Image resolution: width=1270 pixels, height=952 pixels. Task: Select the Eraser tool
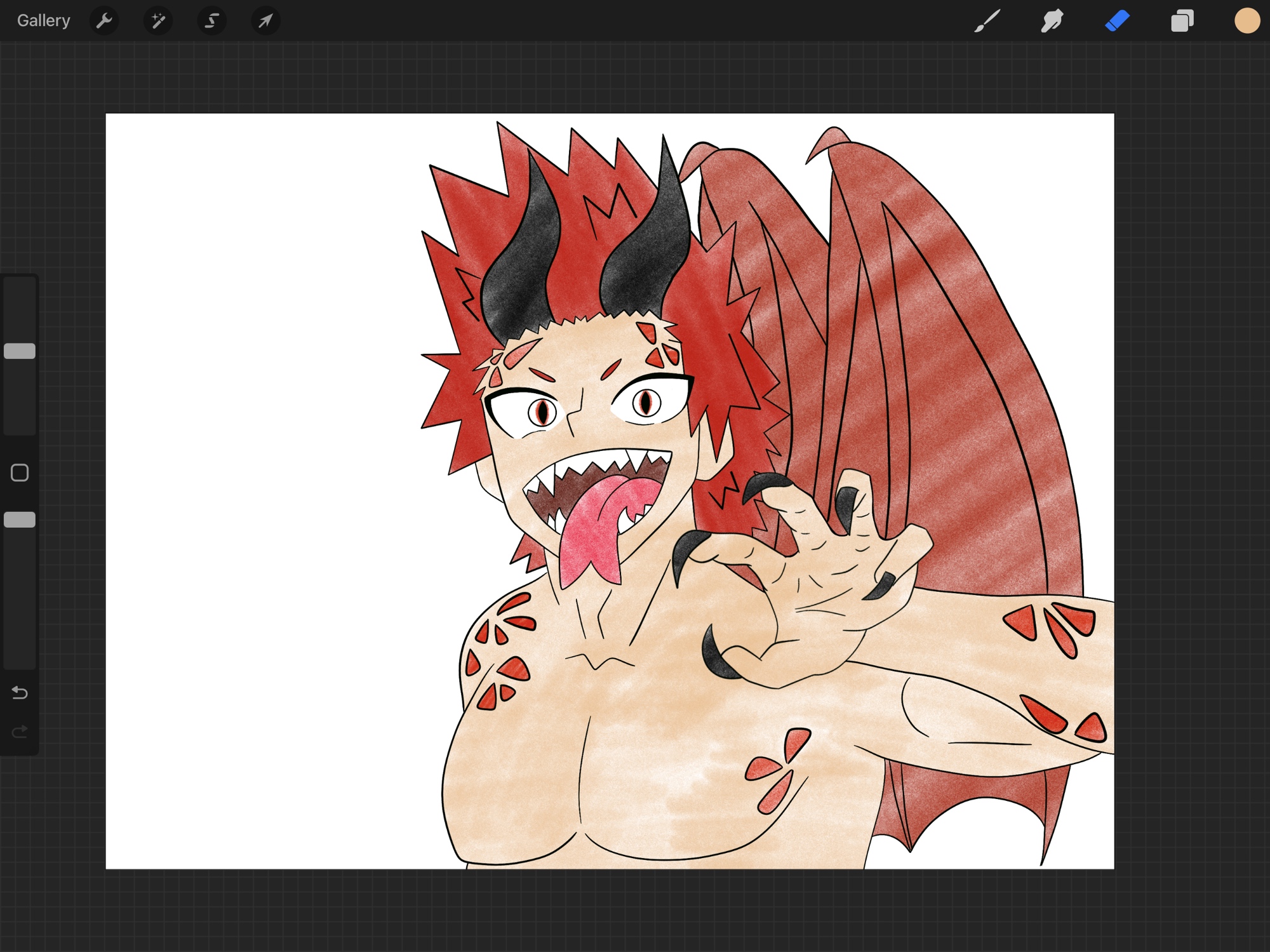pyautogui.click(x=1118, y=21)
